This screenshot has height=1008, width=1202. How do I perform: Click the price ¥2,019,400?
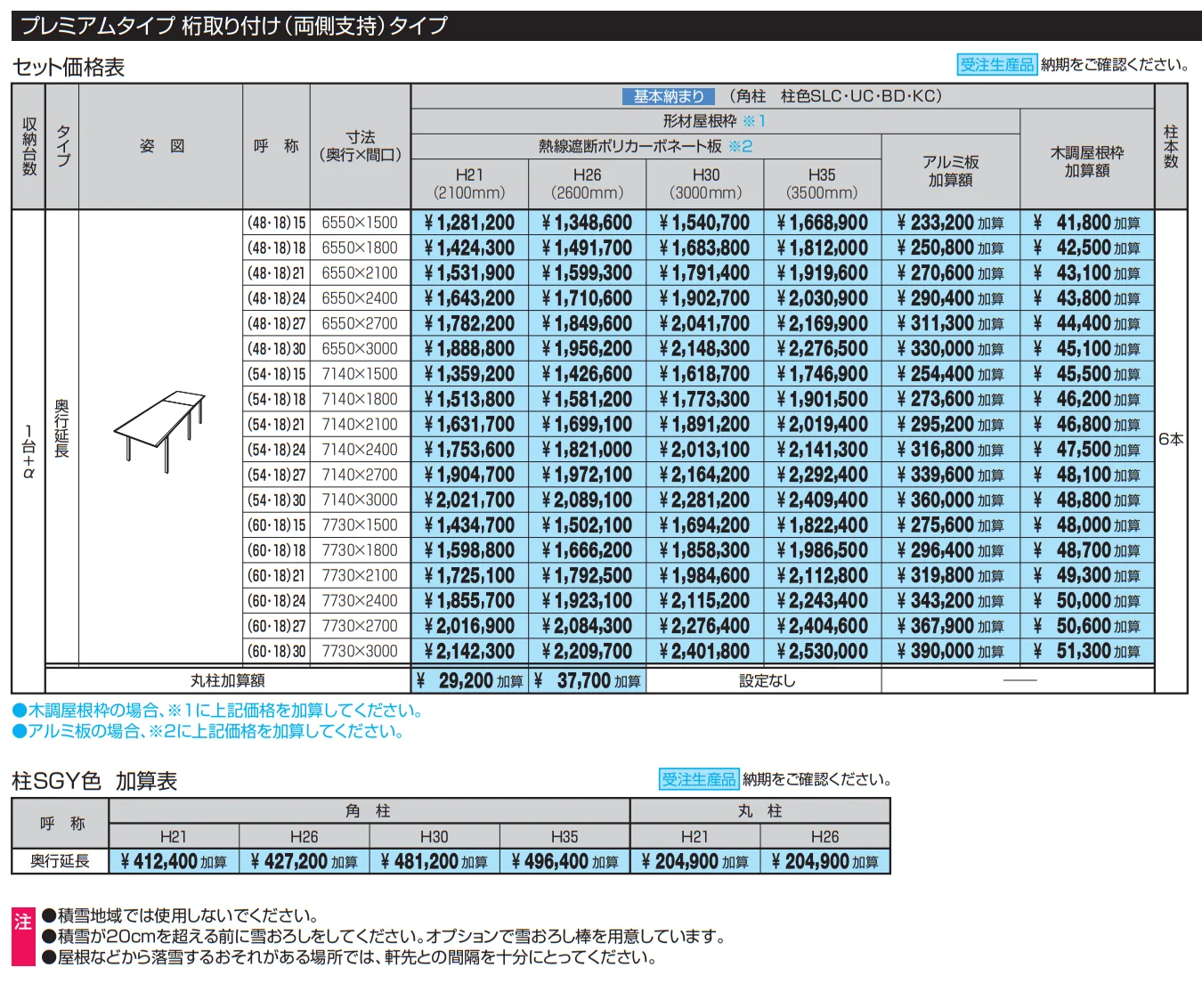(822, 425)
